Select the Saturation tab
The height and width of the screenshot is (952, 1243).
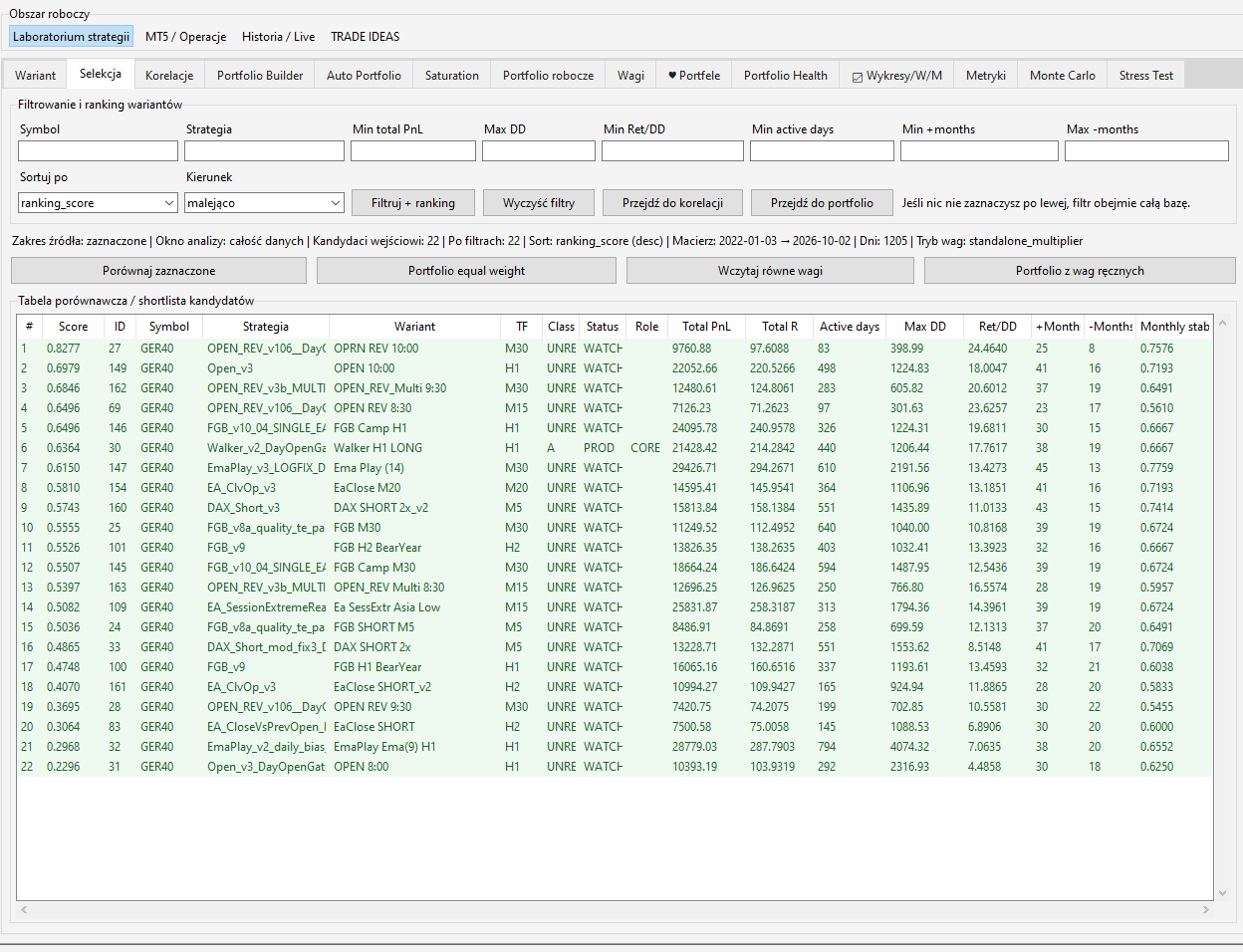tap(452, 76)
